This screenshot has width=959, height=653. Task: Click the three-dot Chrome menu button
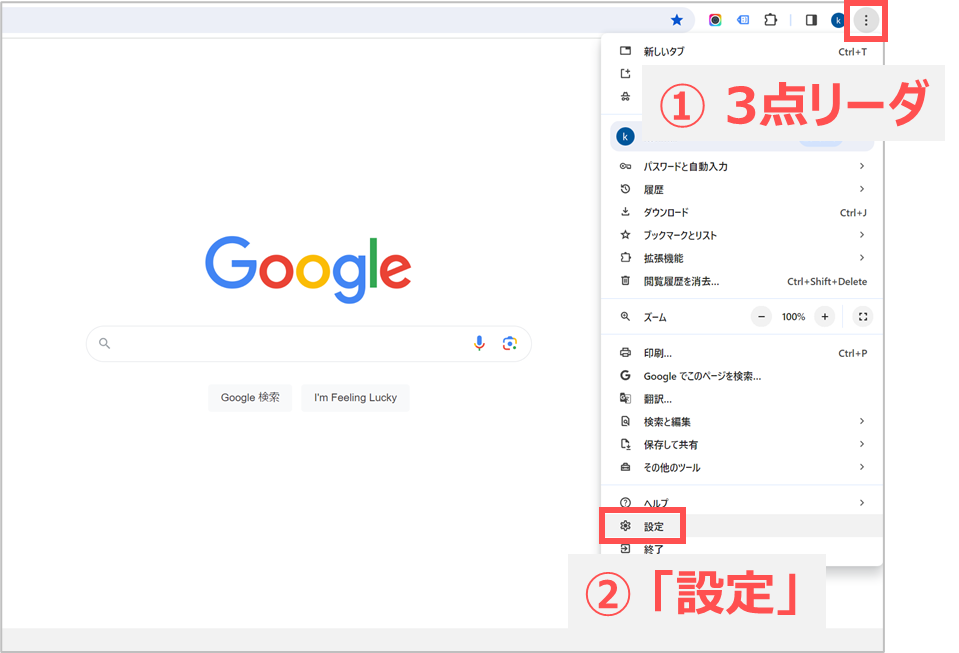[x=865, y=21]
